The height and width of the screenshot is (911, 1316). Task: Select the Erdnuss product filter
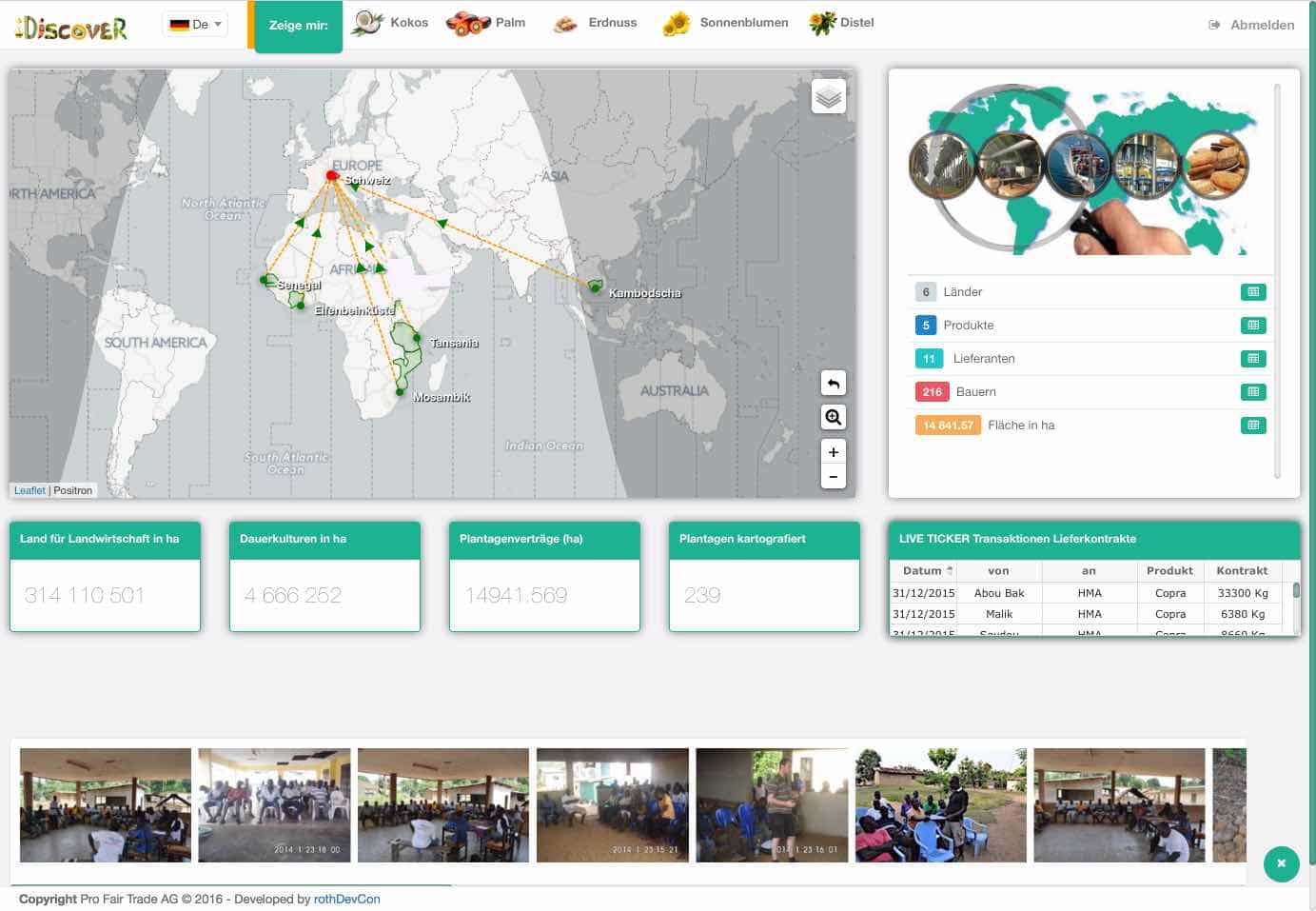tap(596, 23)
